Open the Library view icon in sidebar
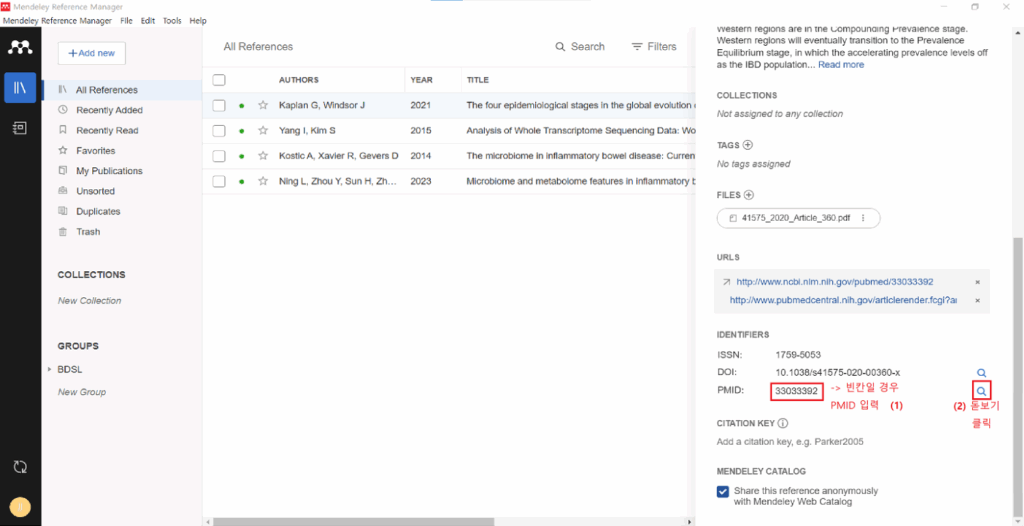Screen dimensions: 1024x526 pyautogui.click(x=20, y=88)
